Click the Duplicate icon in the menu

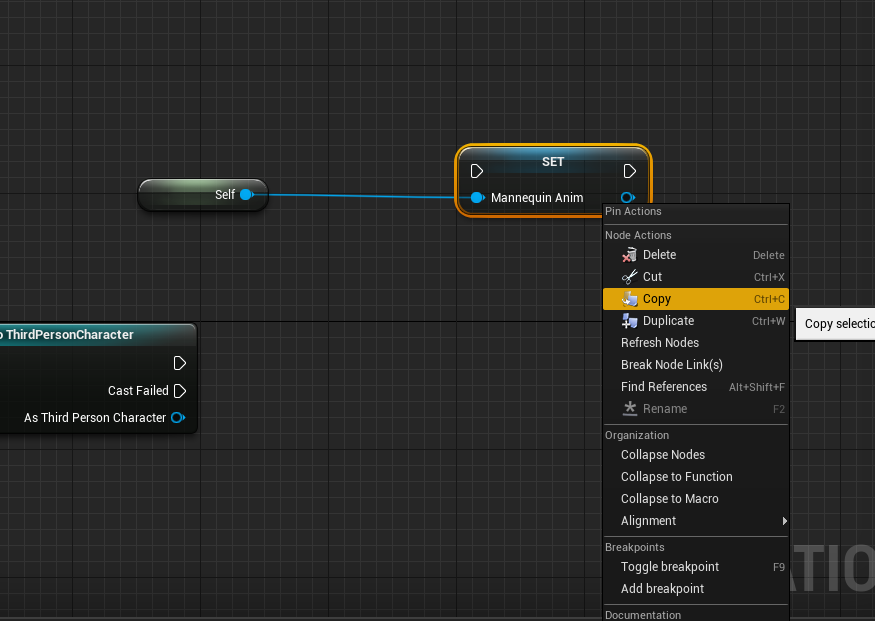629,321
